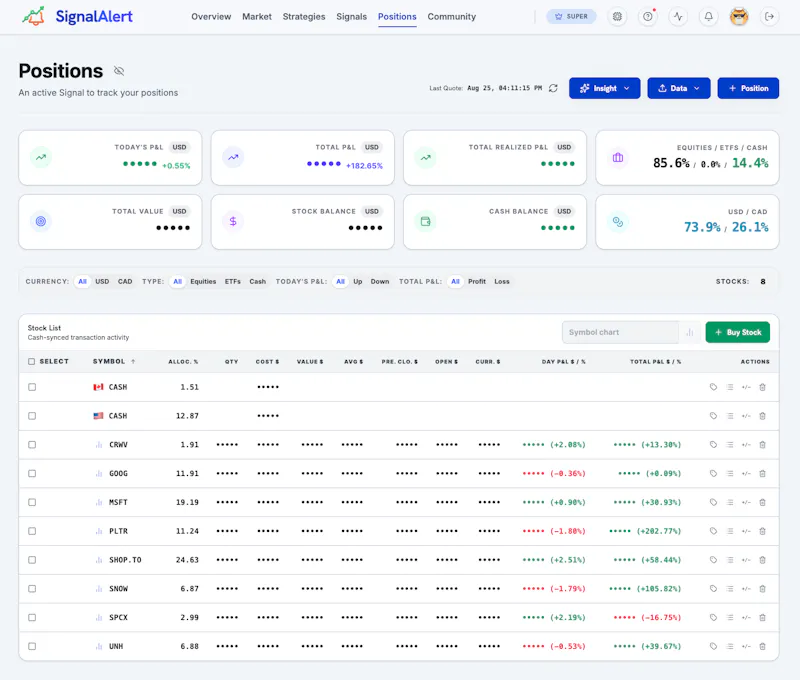Go to the Positions tab

pos(397,17)
